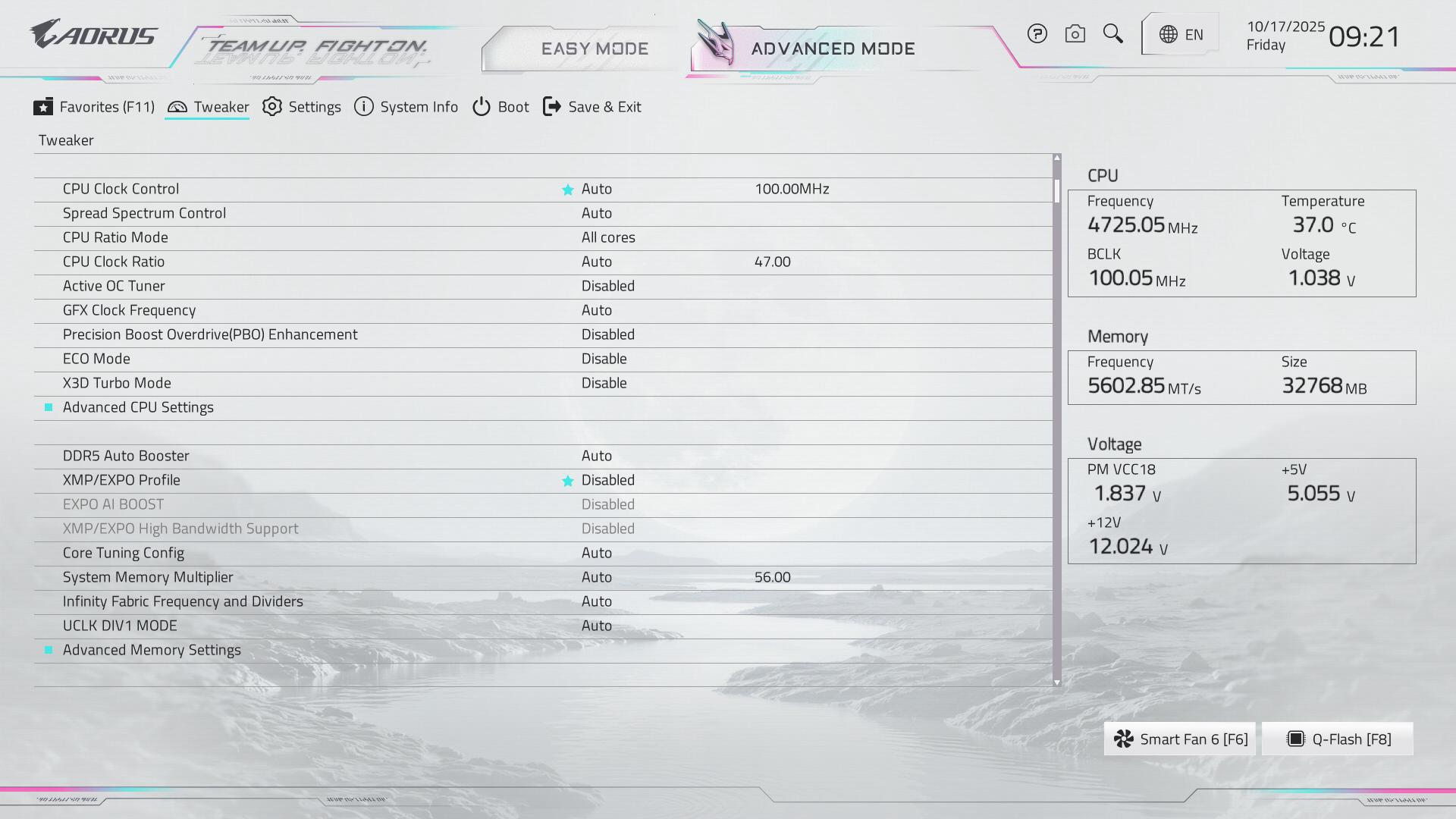Toggle ECO Mode Disable value
This screenshot has height=819, width=1456.
604,359
